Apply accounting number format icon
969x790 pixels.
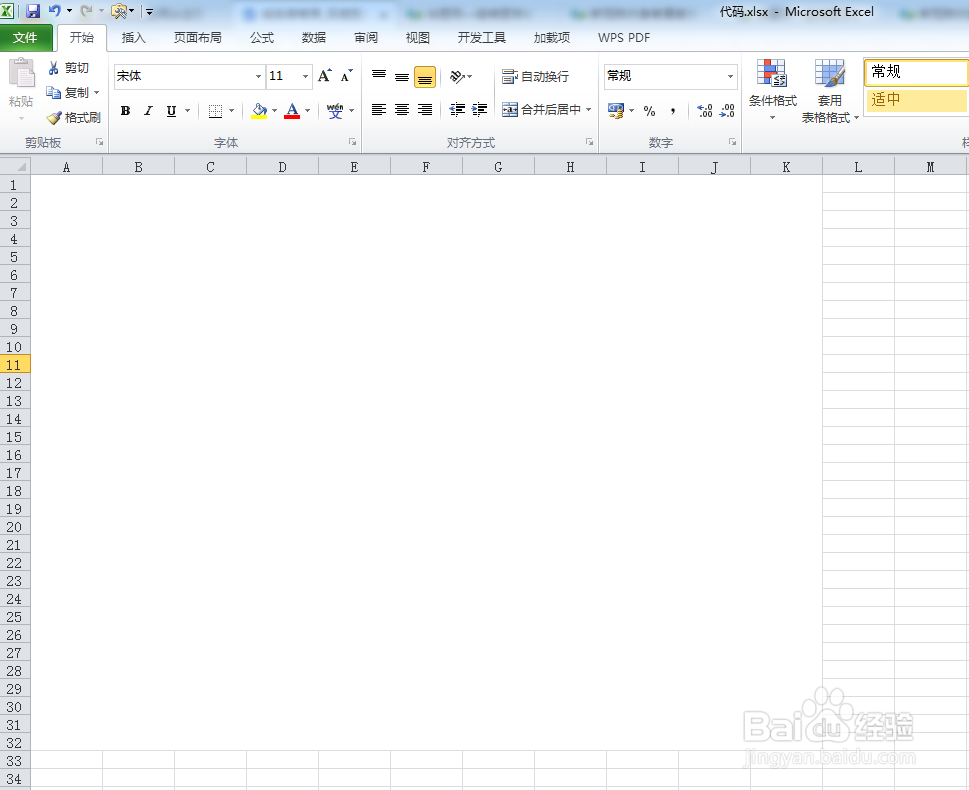pos(616,111)
